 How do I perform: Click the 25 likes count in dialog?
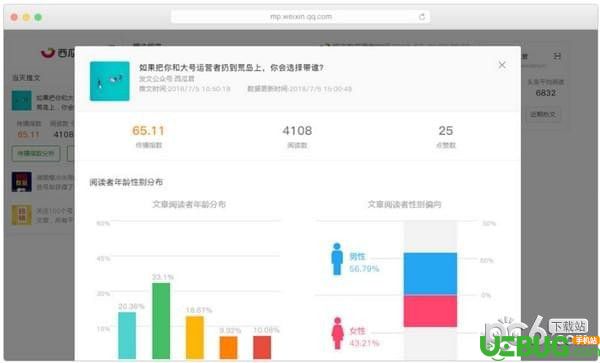(446, 131)
